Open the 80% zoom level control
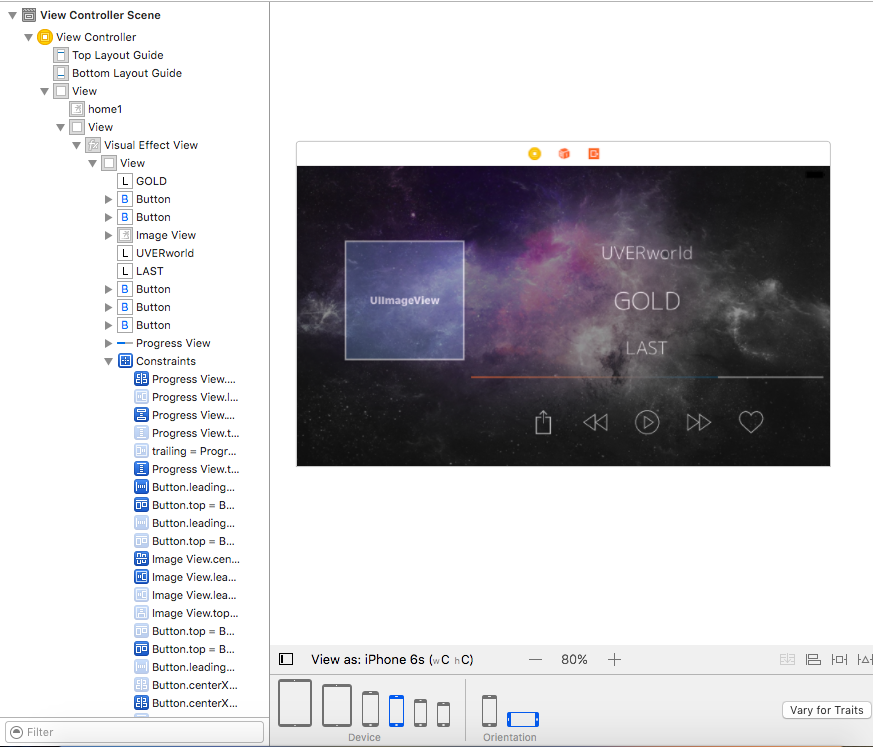The width and height of the screenshot is (873, 747). pos(574,660)
